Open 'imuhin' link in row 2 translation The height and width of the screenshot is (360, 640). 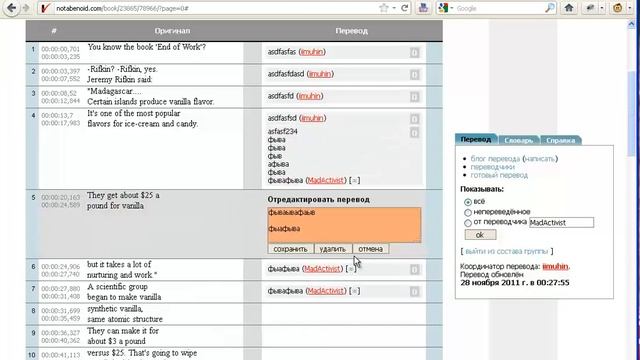(x=320, y=74)
